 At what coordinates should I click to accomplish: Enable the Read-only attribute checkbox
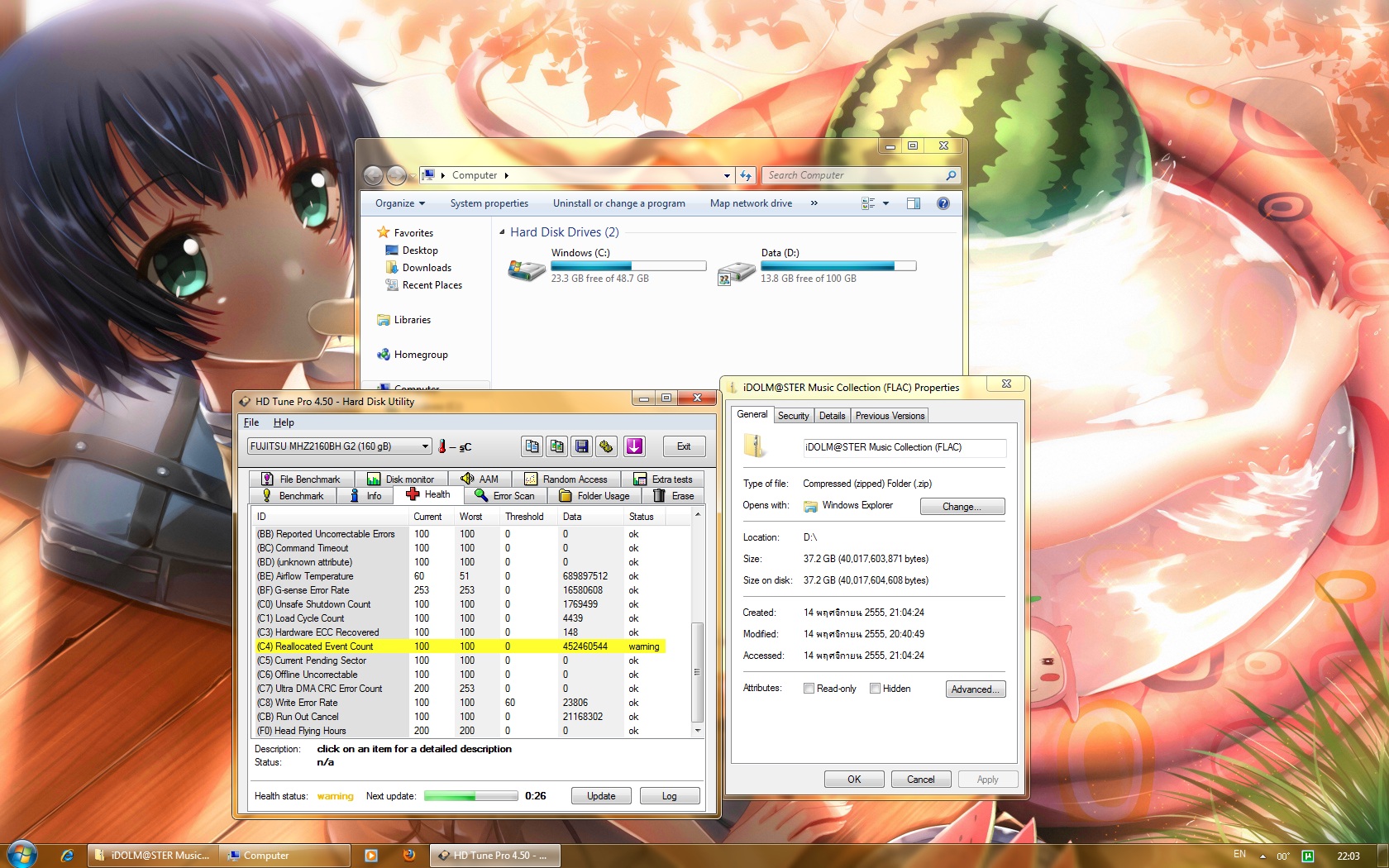click(x=809, y=689)
